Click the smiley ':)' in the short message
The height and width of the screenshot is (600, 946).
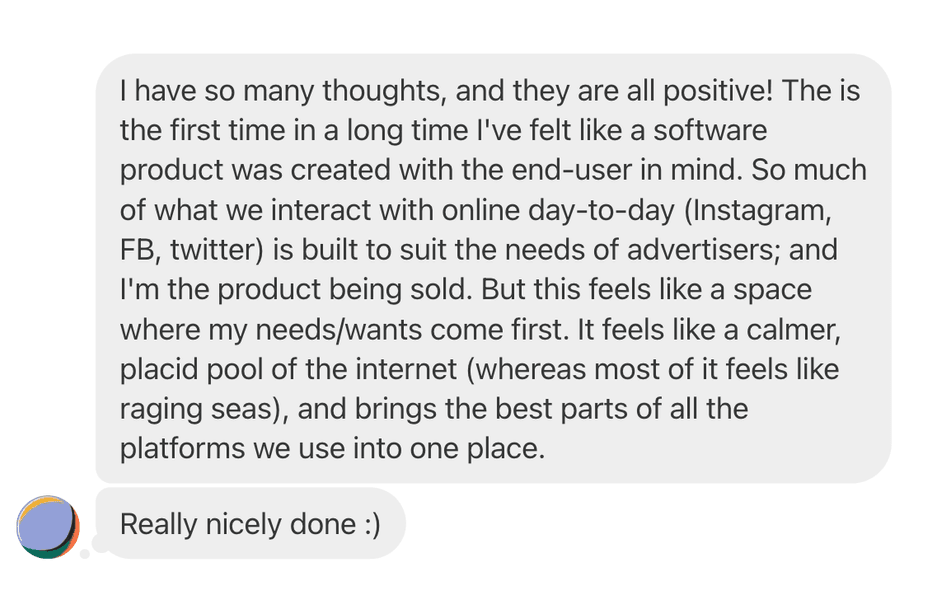[372, 524]
